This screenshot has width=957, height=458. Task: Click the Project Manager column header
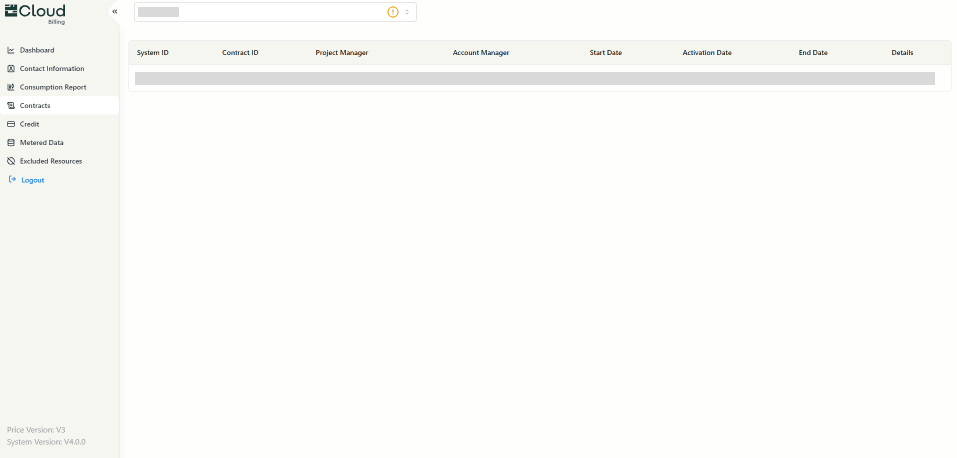[x=341, y=52]
